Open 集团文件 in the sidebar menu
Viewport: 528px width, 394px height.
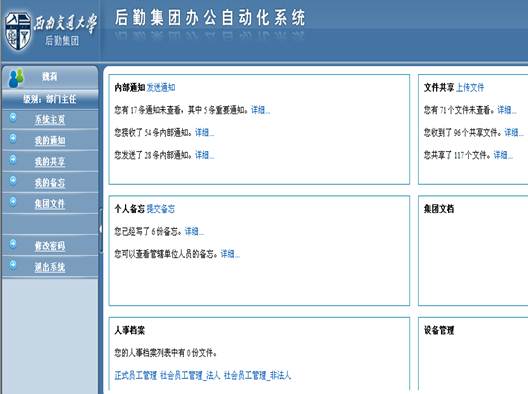tap(50, 204)
